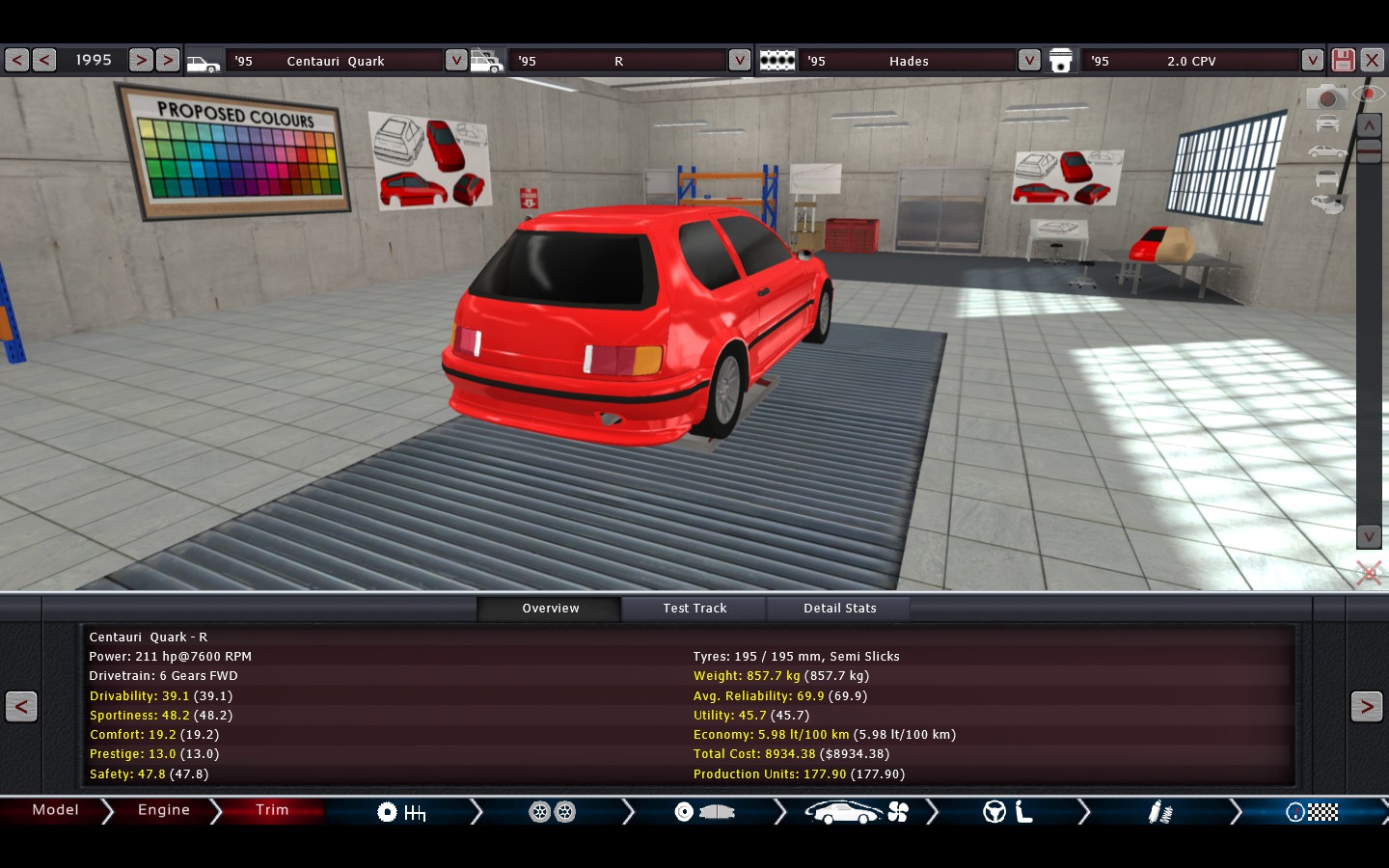The width and height of the screenshot is (1389, 868).
Task: Go to the Model step
Action: tap(55, 810)
